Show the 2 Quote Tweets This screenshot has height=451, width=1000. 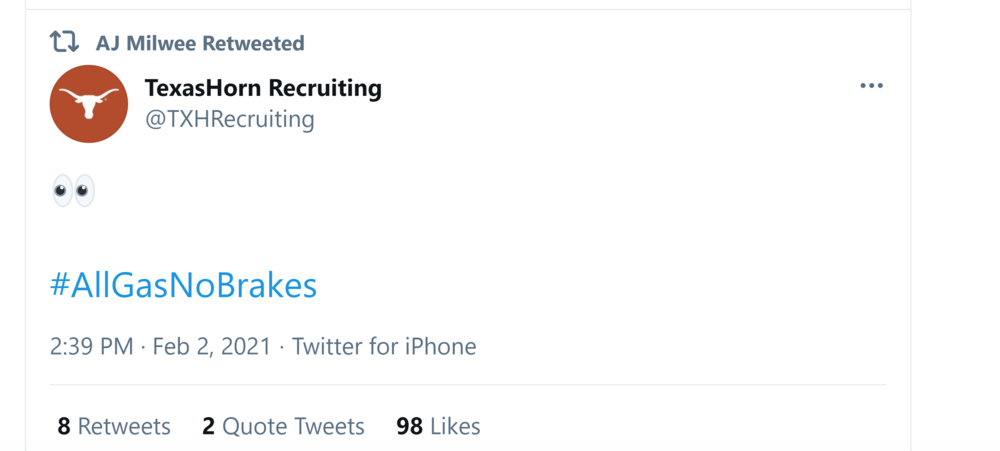[x=283, y=427]
